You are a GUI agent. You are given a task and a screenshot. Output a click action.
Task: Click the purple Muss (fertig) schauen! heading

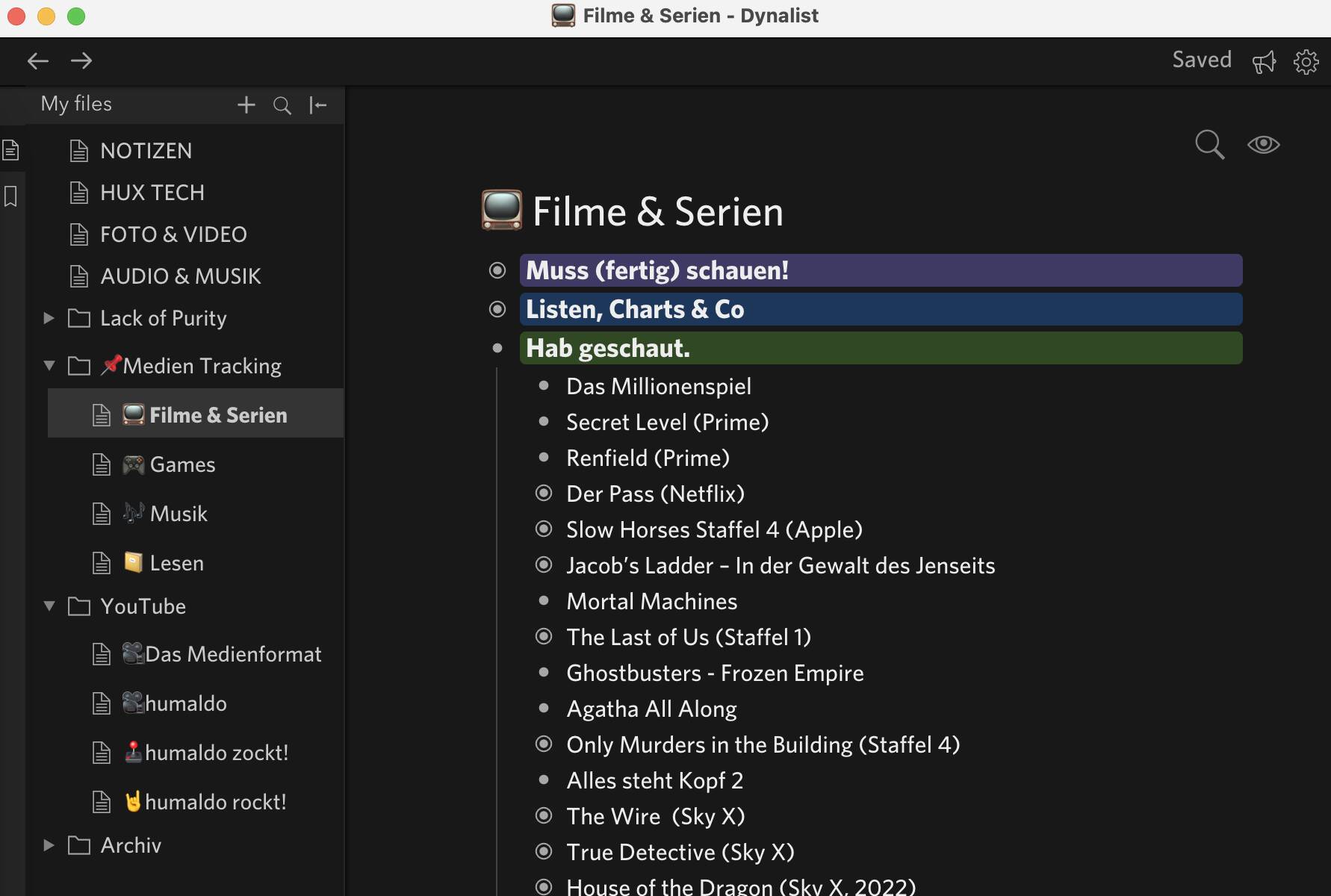click(x=881, y=270)
